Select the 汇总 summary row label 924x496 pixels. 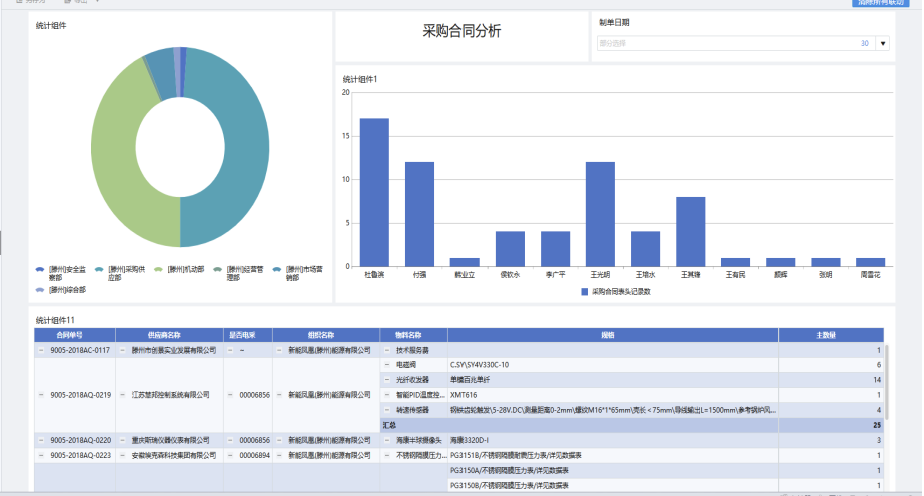click(x=390, y=425)
